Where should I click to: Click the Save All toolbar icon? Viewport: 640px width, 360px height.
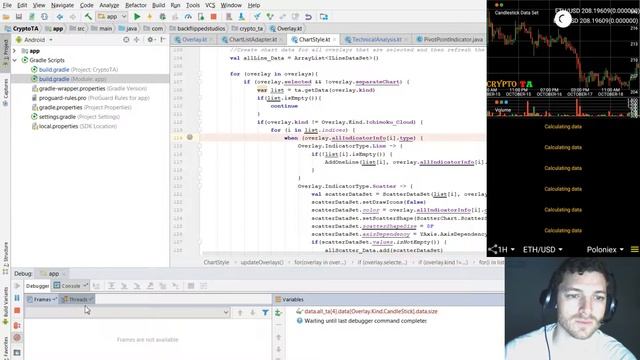coord(19,17)
